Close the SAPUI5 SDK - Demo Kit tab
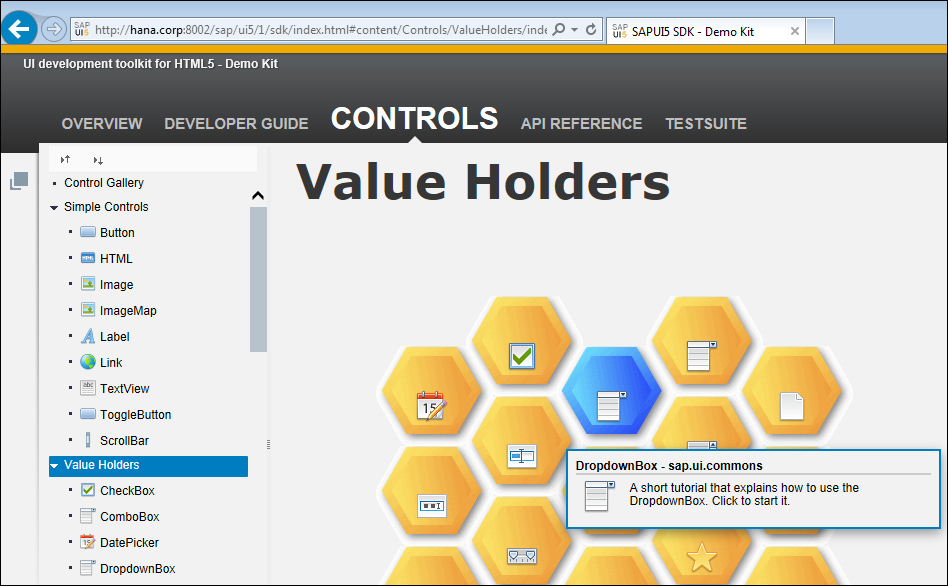 [795, 31]
